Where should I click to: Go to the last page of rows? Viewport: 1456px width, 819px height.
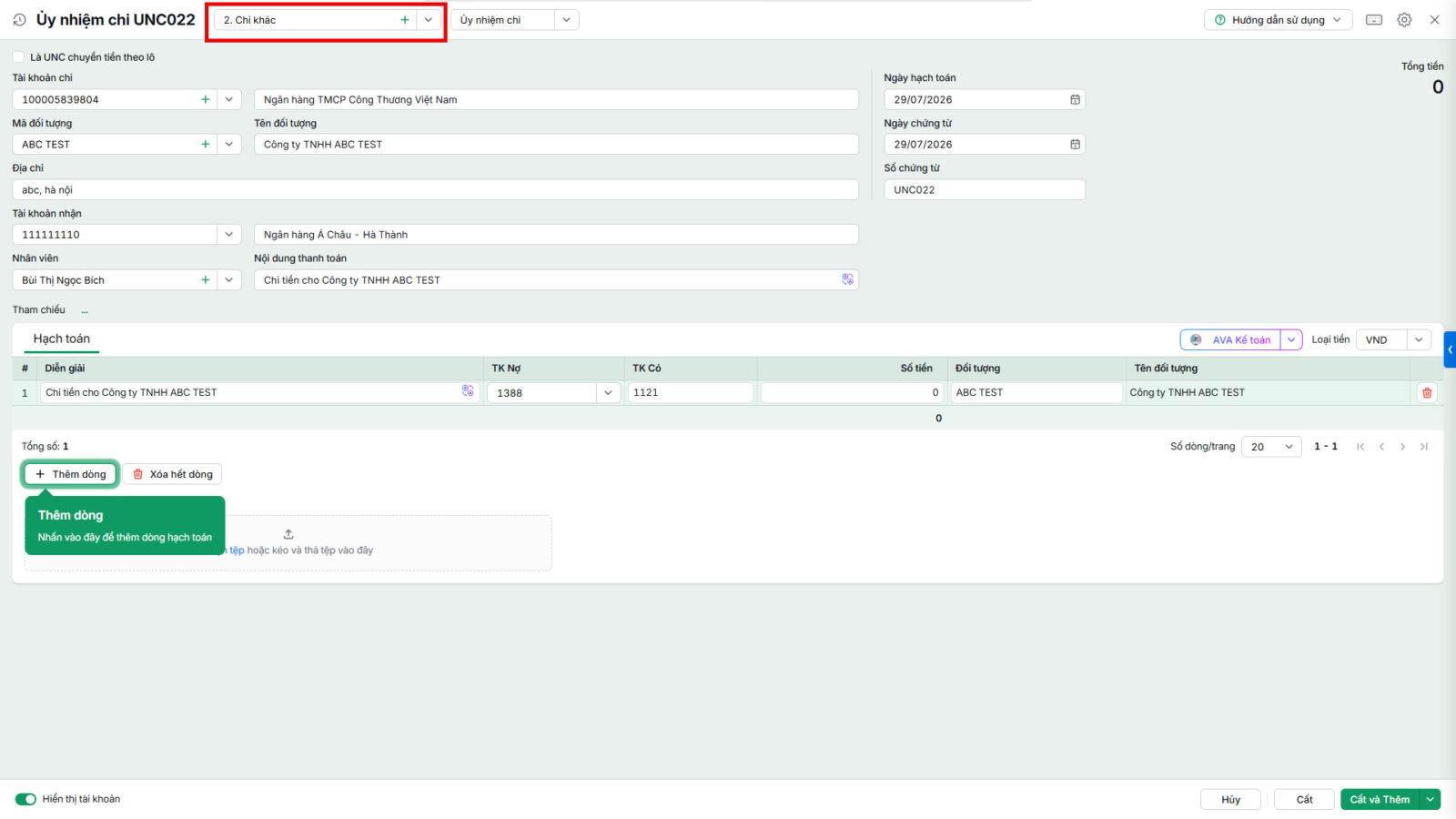point(1424,447)
